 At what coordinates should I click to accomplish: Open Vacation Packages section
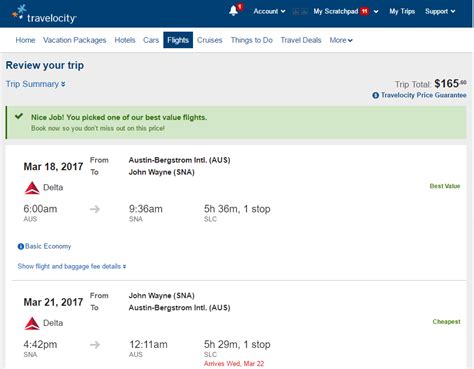point(75,40)
